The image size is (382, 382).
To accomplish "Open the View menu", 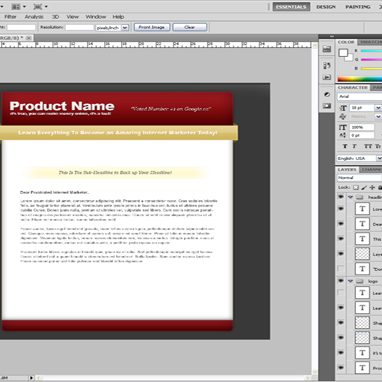I will click(x=72, y=17).
